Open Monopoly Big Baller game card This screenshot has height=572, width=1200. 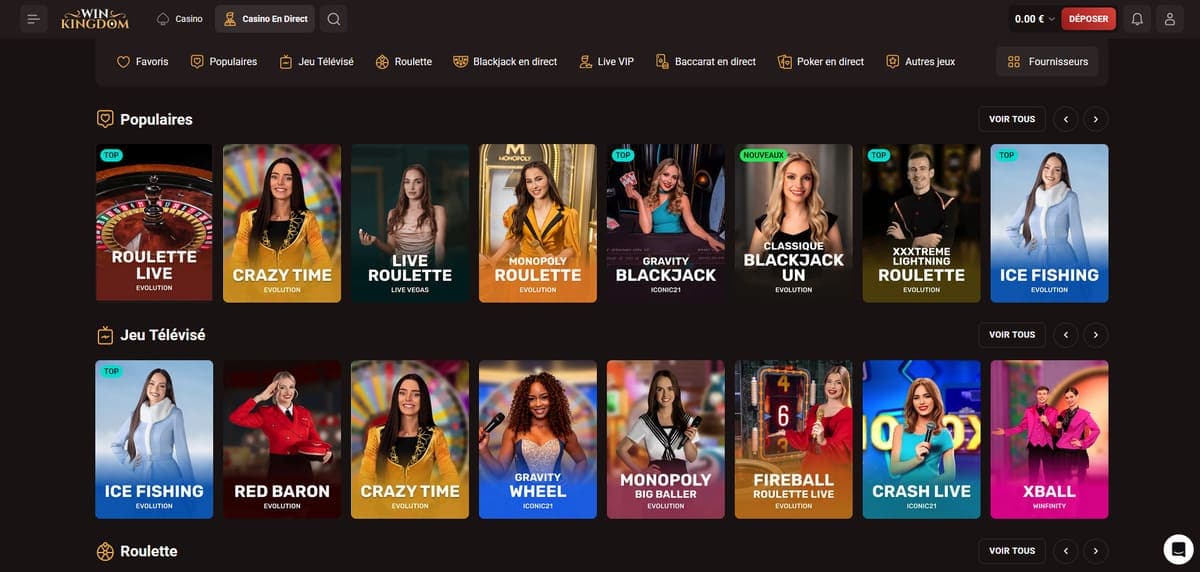(666, 439)
